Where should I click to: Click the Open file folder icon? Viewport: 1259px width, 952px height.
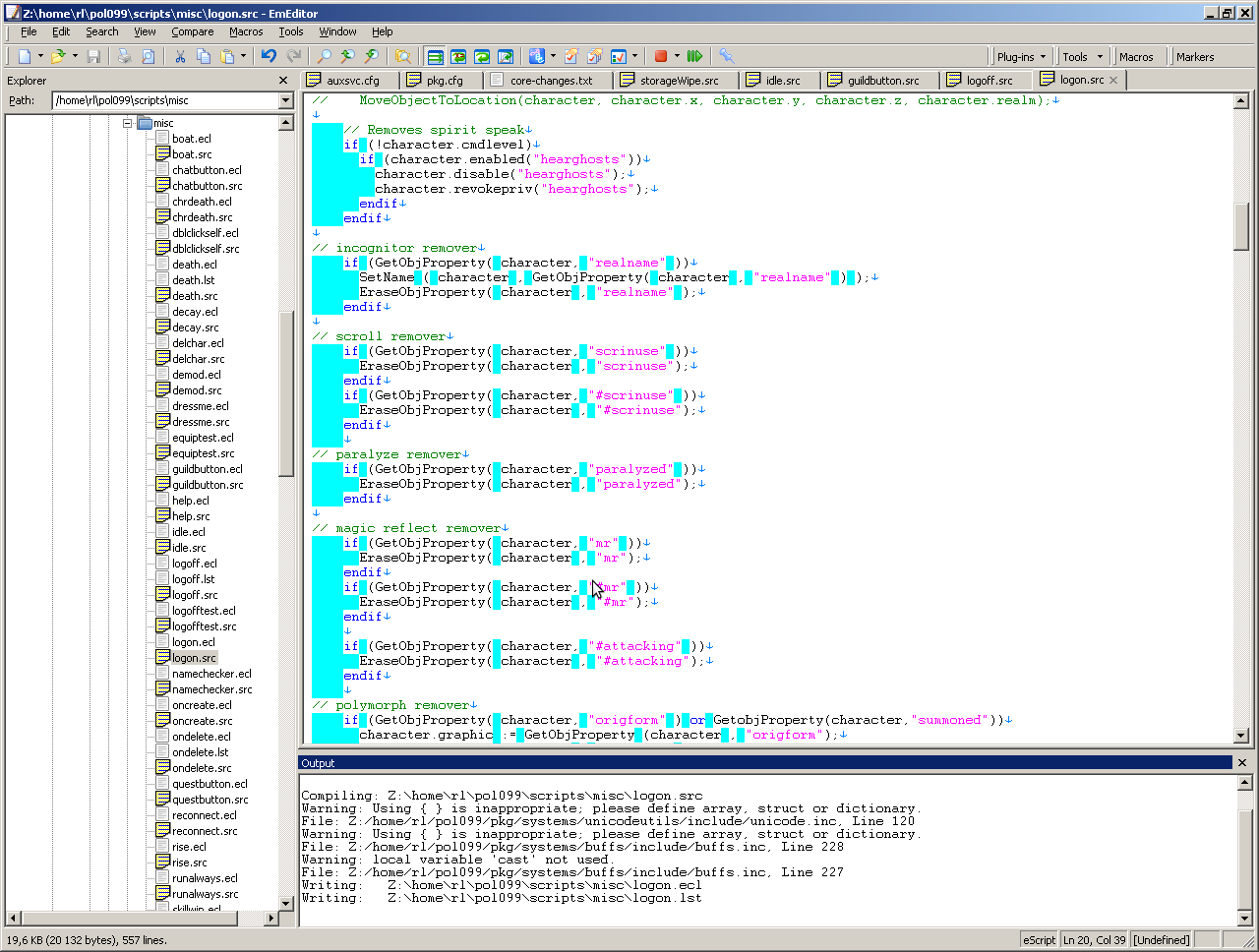coord(58,56)
